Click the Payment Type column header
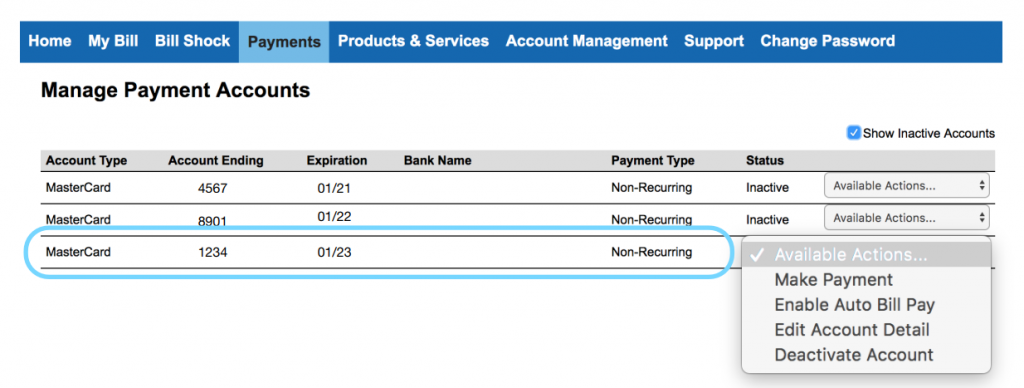Screen dimensions: 1024x388 (653, 161)
